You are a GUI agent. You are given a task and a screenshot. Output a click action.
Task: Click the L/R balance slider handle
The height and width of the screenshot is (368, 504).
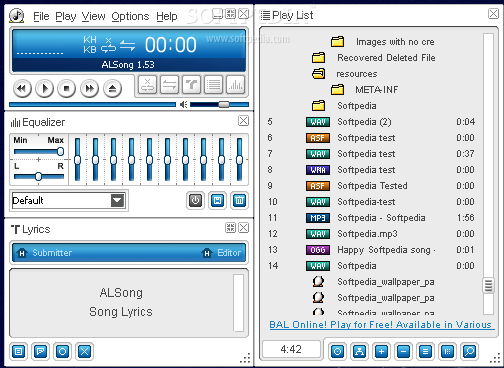38,176
